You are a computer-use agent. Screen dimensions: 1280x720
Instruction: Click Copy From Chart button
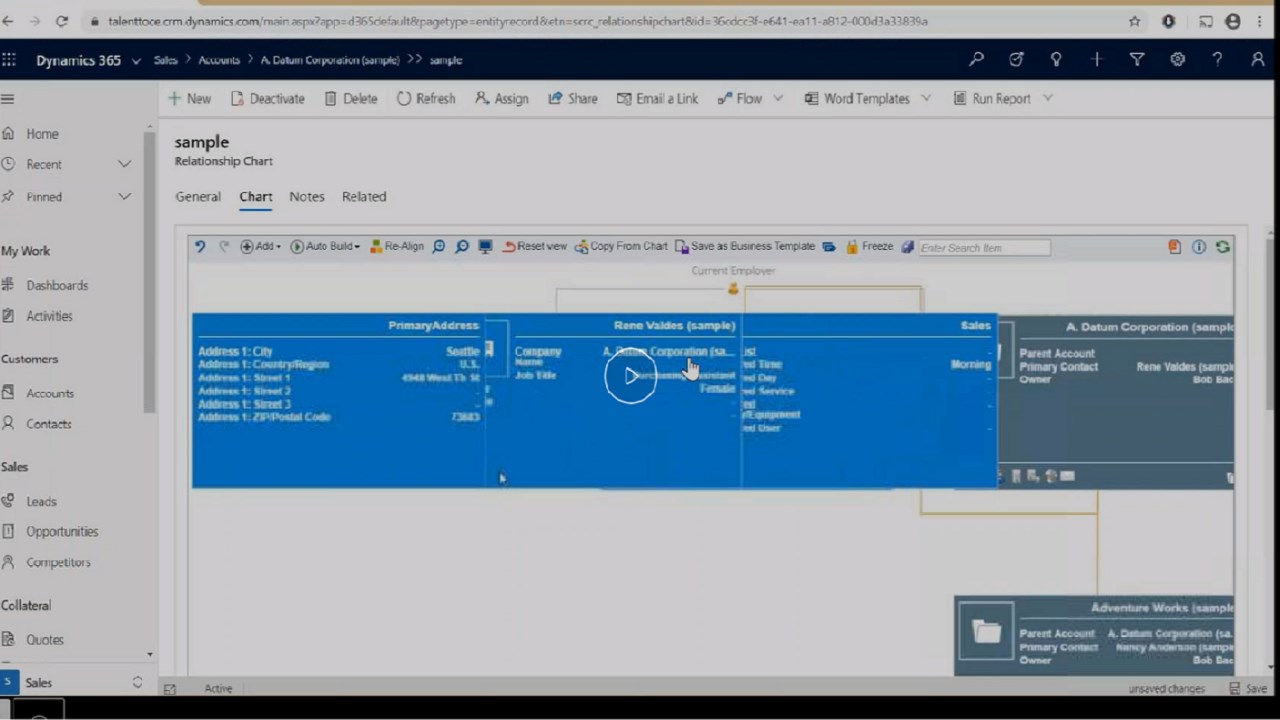tap(621, 246)
